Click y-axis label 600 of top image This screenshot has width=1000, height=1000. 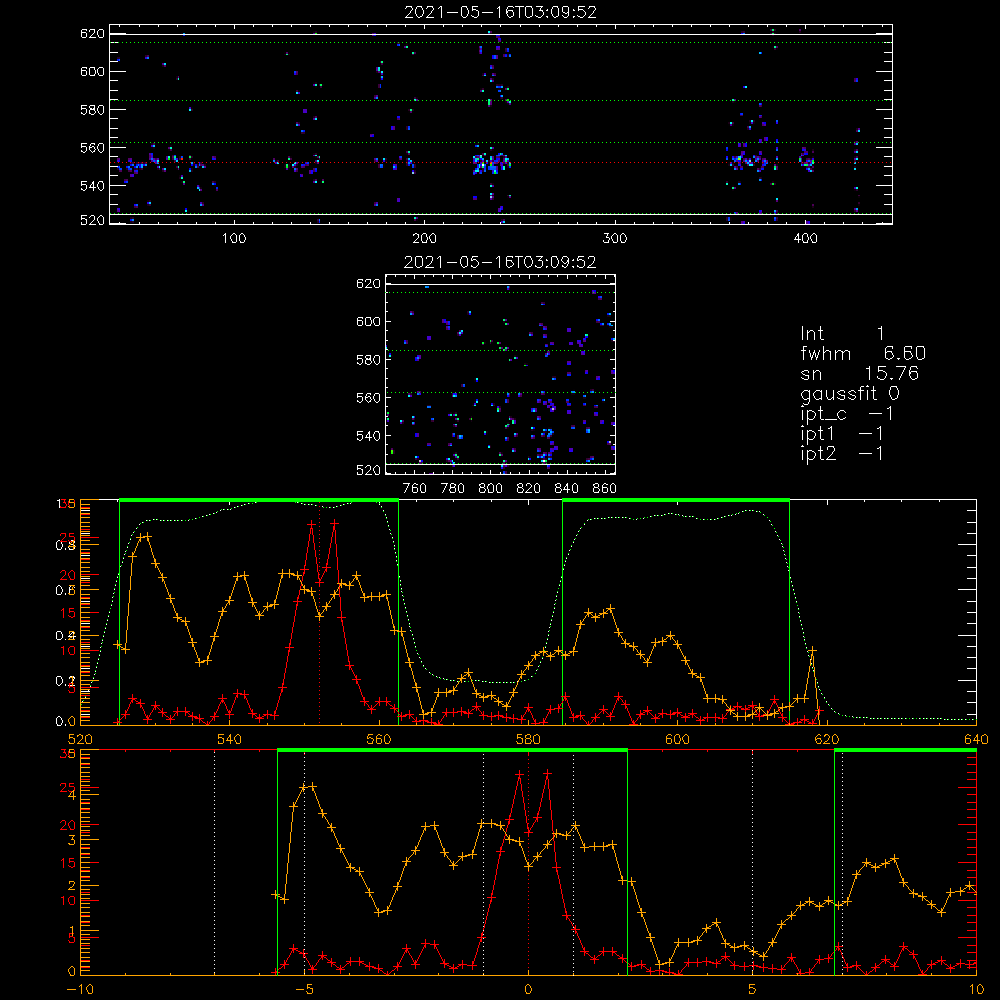pos(92,71)
